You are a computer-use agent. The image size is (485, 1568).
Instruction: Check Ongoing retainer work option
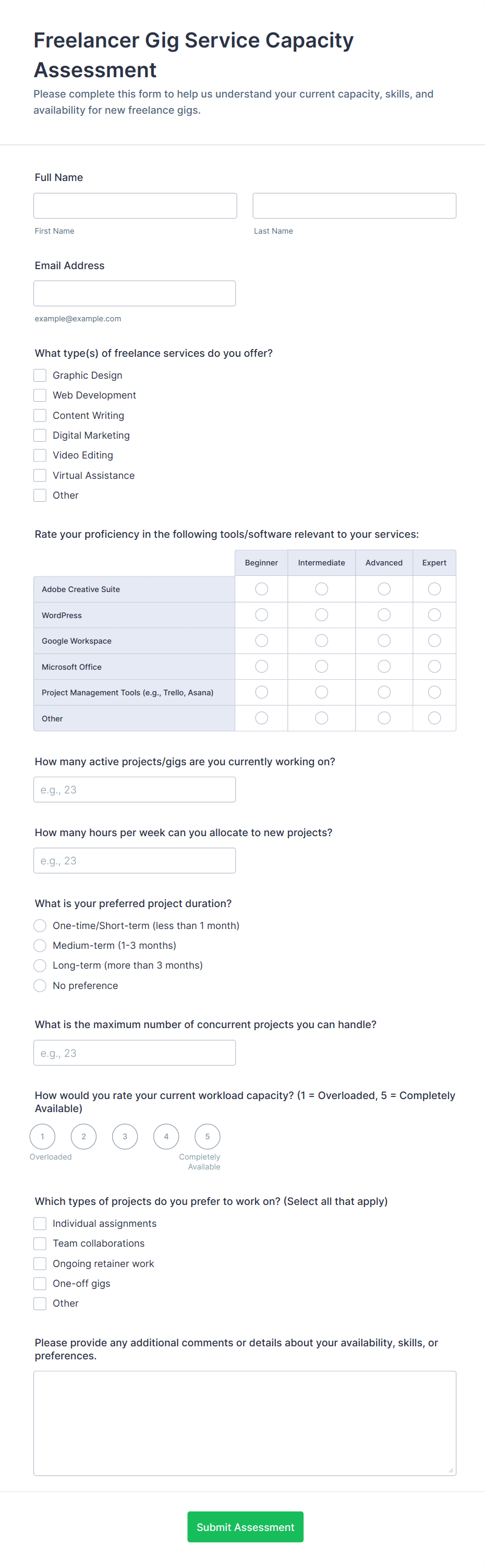(40, 1264)
